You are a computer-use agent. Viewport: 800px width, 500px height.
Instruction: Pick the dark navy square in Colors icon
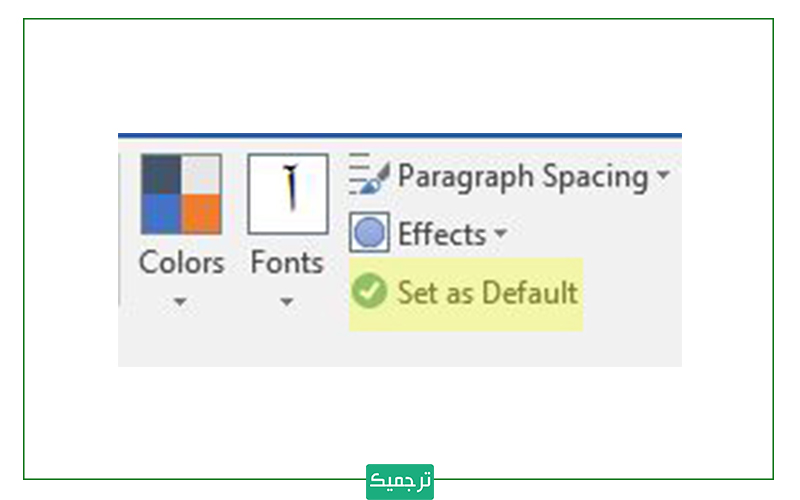pos(161,174)
